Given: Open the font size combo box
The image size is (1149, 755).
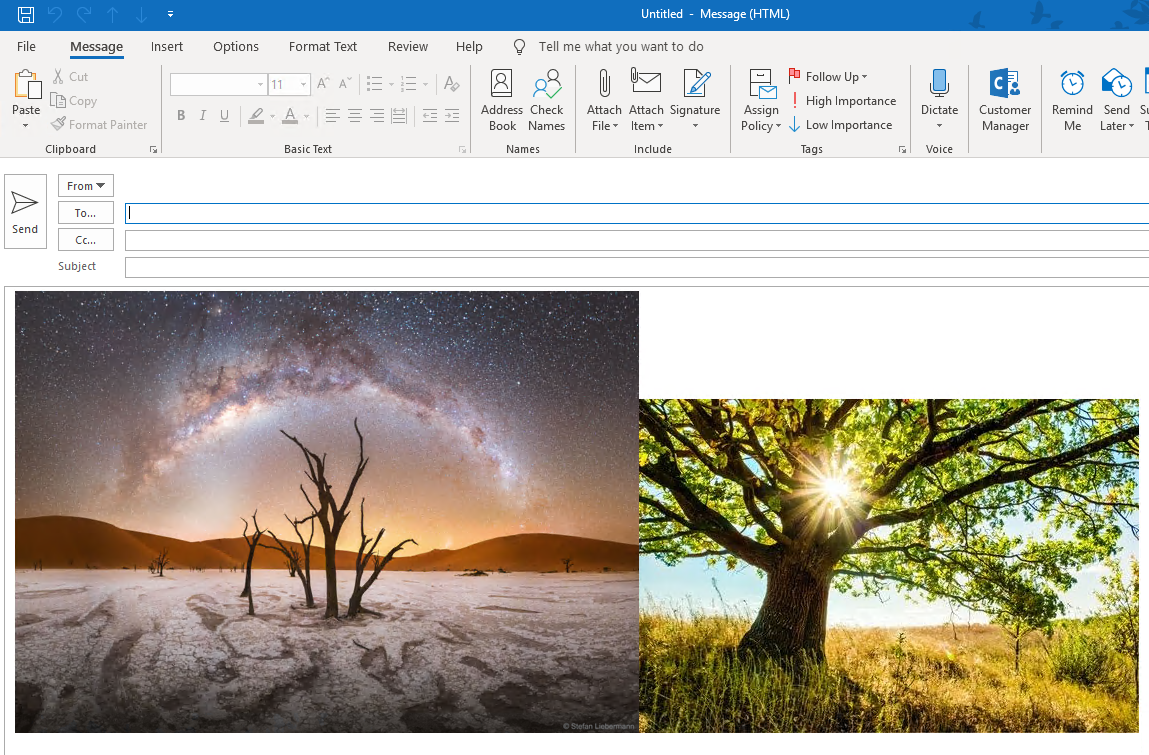Looking at the screenshot, I should 289,85.
